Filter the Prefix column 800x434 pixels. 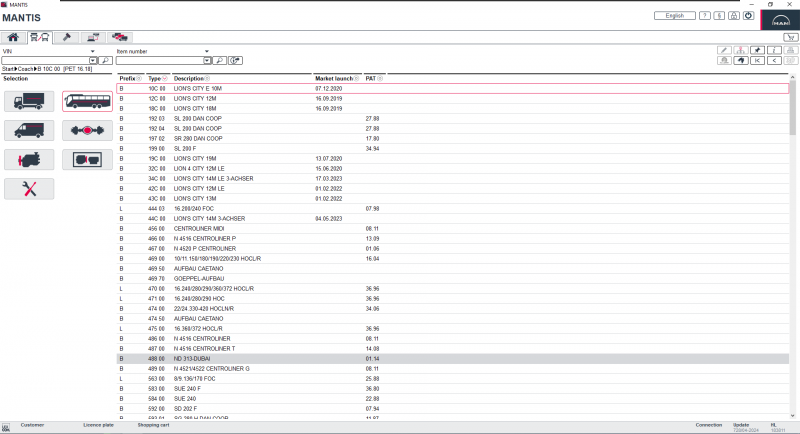(x=139, y=79)
